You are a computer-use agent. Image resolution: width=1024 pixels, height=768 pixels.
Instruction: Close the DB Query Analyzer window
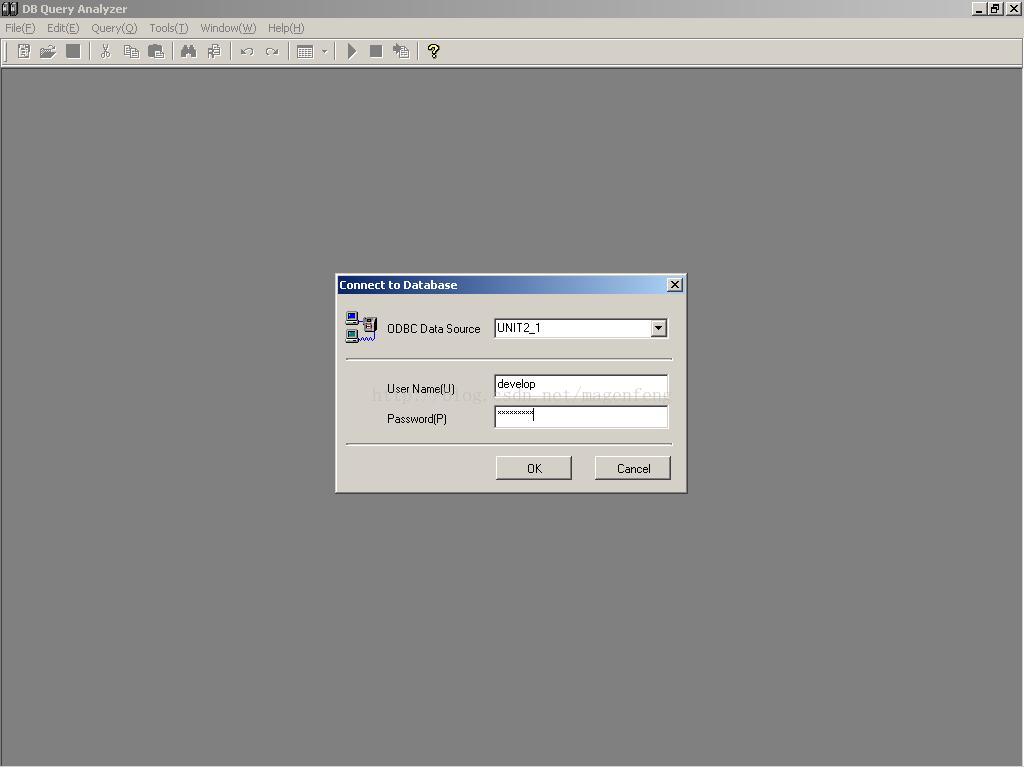1014,8
